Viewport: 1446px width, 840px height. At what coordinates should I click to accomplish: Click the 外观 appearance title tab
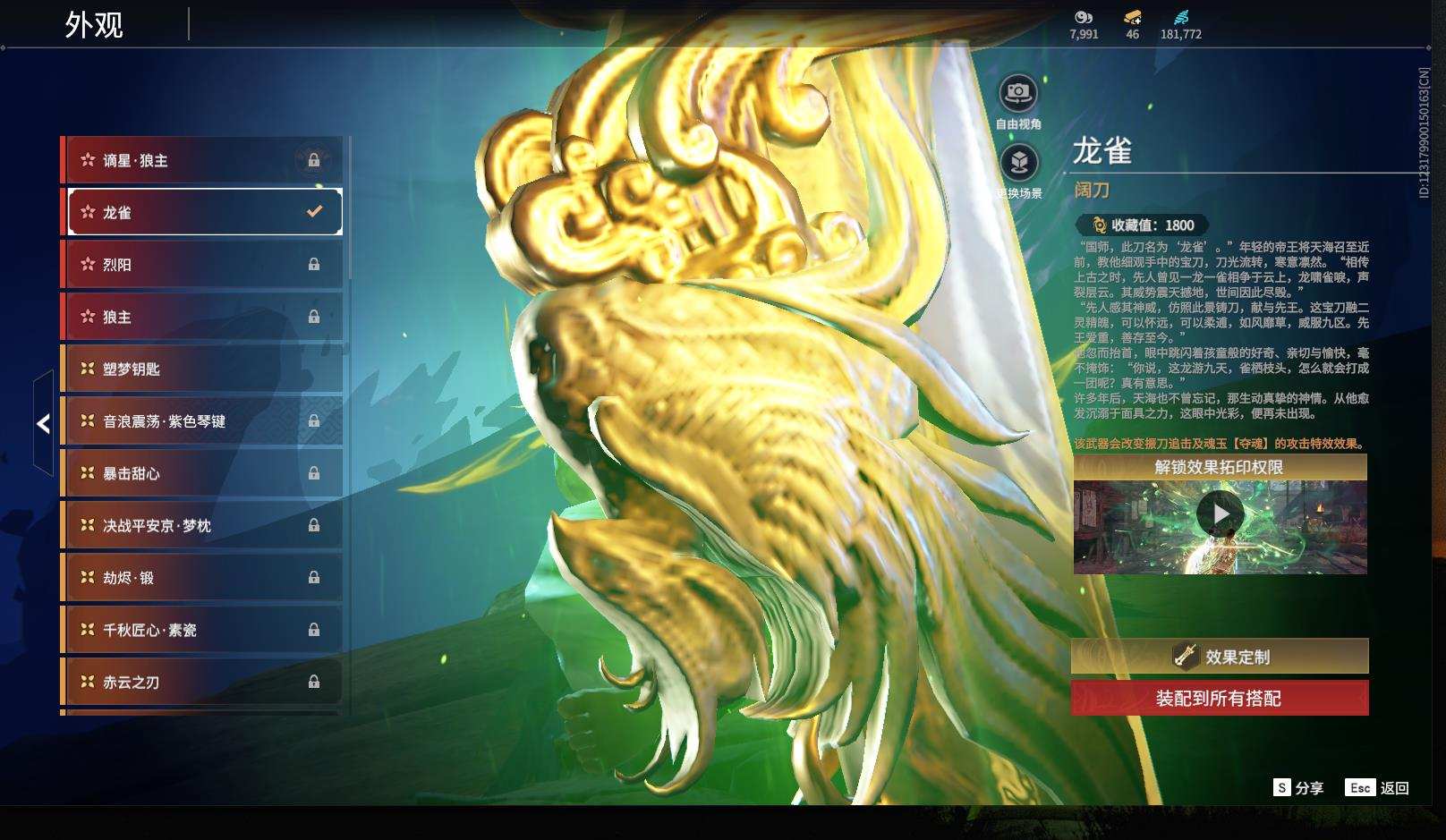click(x=94, y=24)
